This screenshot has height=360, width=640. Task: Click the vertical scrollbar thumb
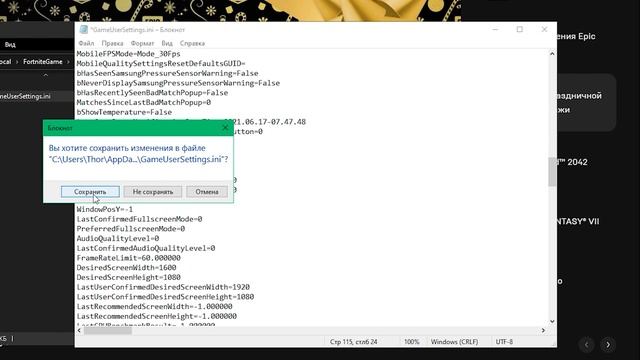552,171
